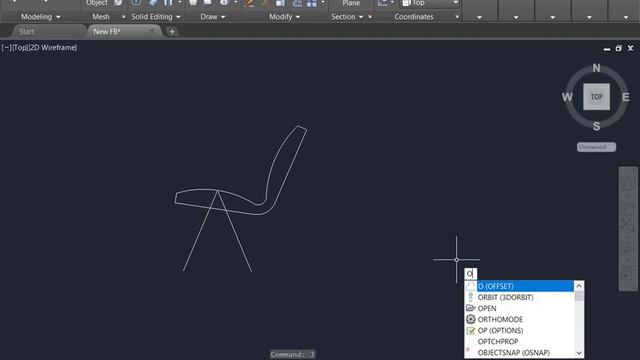Viewport: 640px width, 360px height.
Task: Expand the collapsed panel right after Coordinates
Action: tap(479, 17)
